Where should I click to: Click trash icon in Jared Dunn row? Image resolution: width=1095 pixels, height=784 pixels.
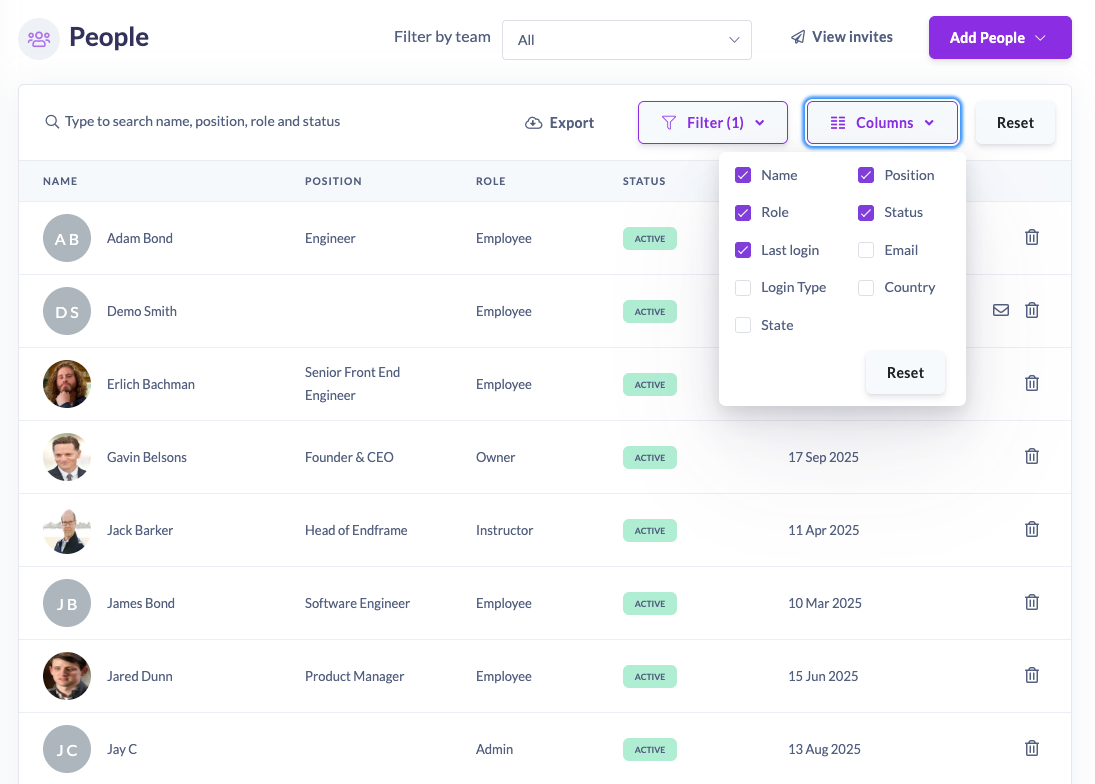[x=1032, y=676]
